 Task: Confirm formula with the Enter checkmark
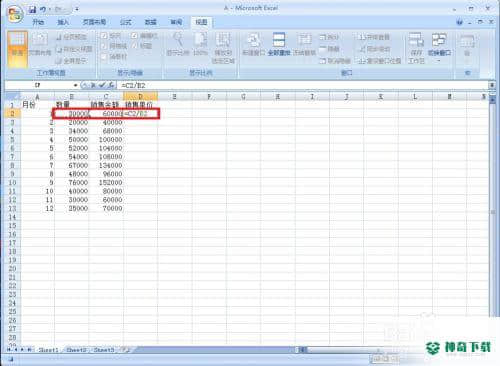tap(102, 85)
